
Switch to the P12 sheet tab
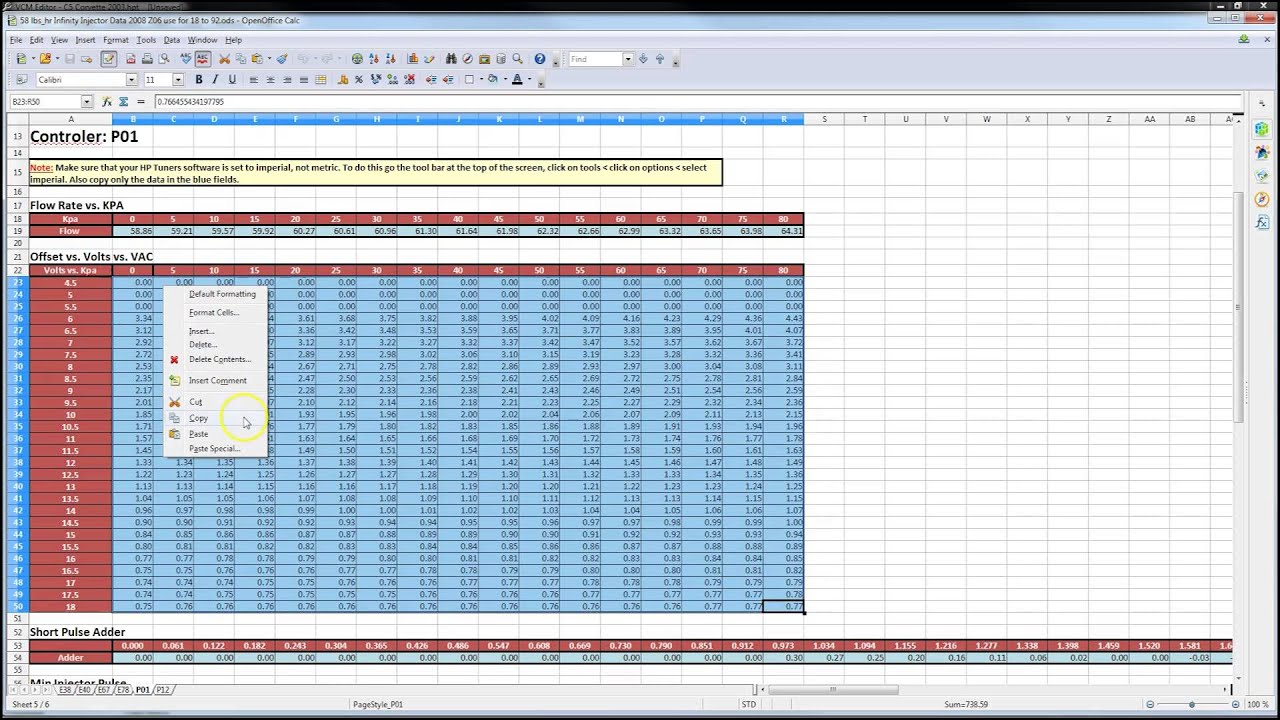163,690
